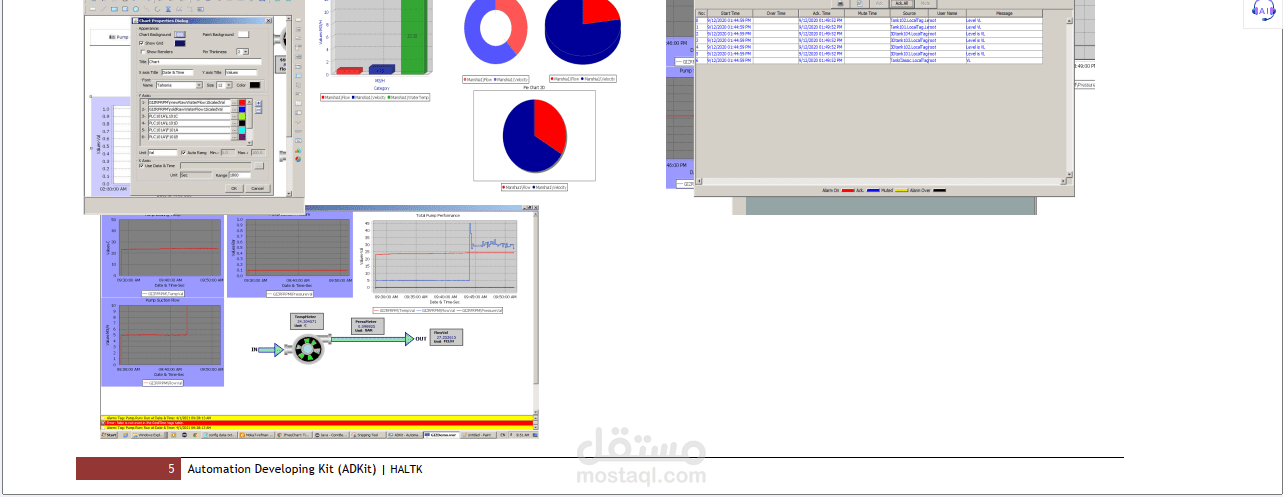The image size is (1283, 497).
Task: Click the Ack. All button in alarm window
Action: (902, 3)
